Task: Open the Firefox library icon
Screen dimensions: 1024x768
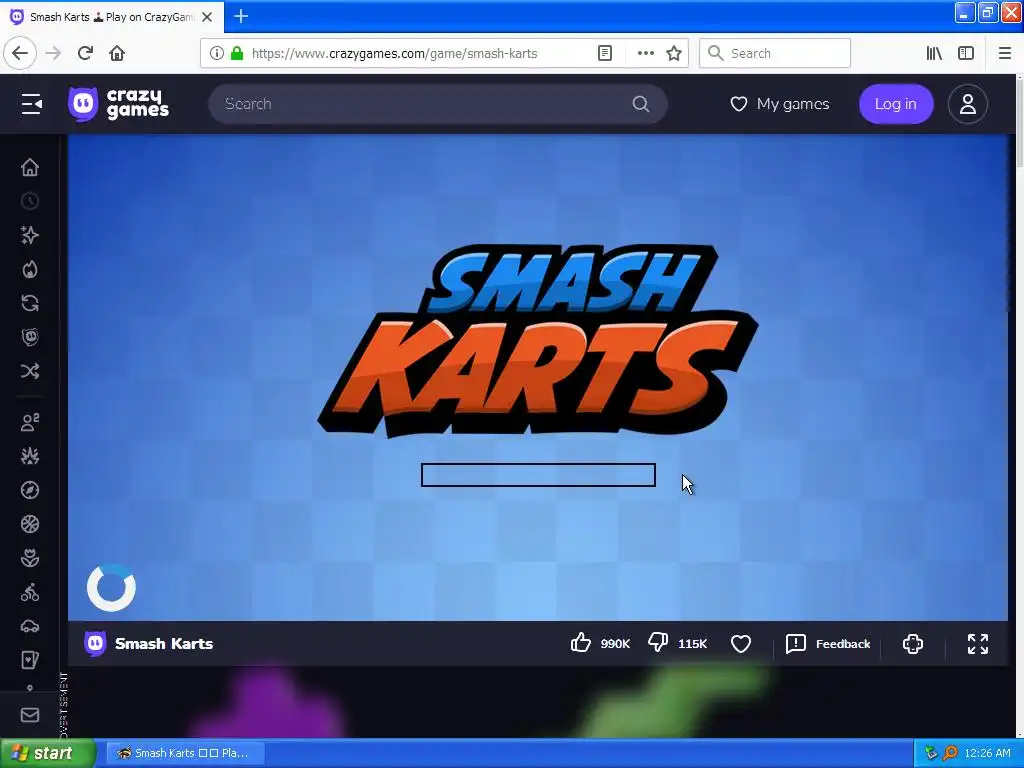Action: [x=934, y=53]
